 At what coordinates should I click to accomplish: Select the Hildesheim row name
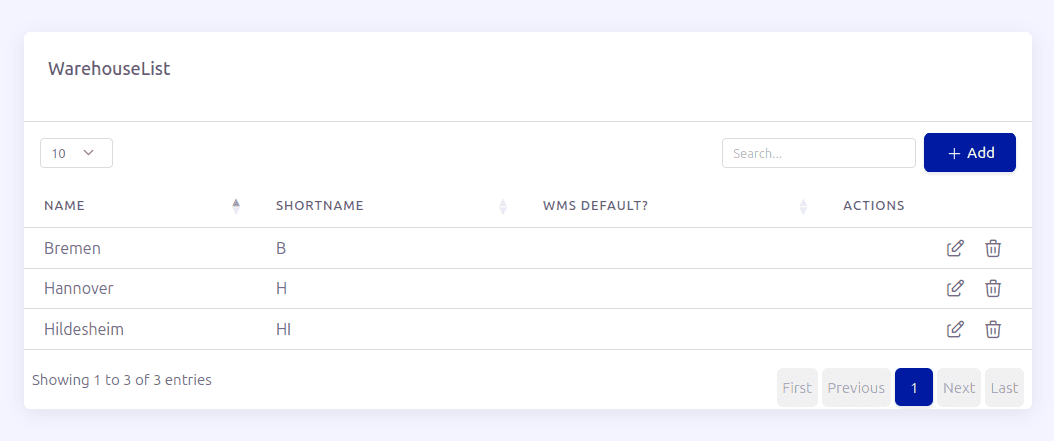tap(84, 329)
